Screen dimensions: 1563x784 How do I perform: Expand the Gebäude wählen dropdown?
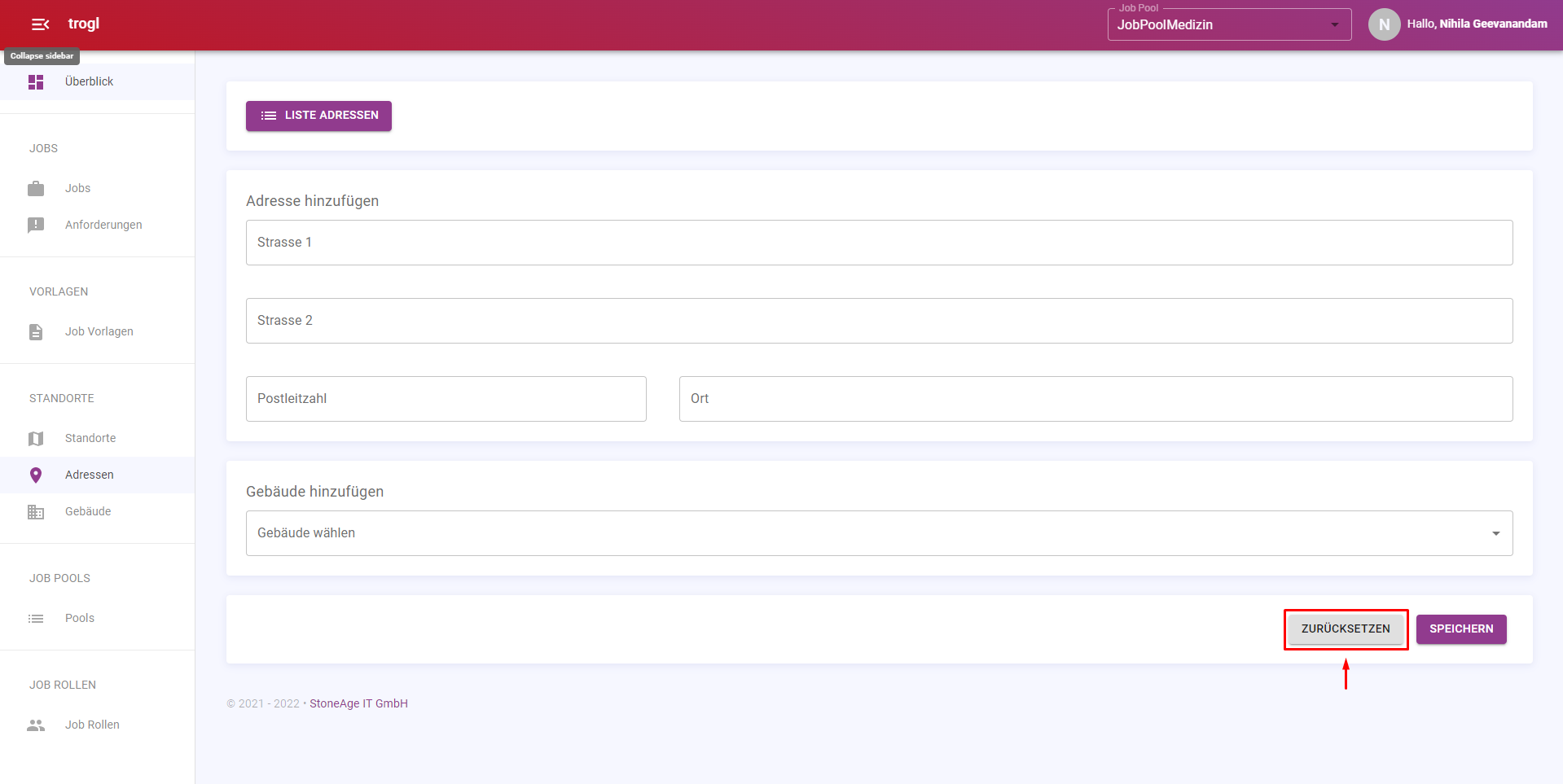pos(879,533)
